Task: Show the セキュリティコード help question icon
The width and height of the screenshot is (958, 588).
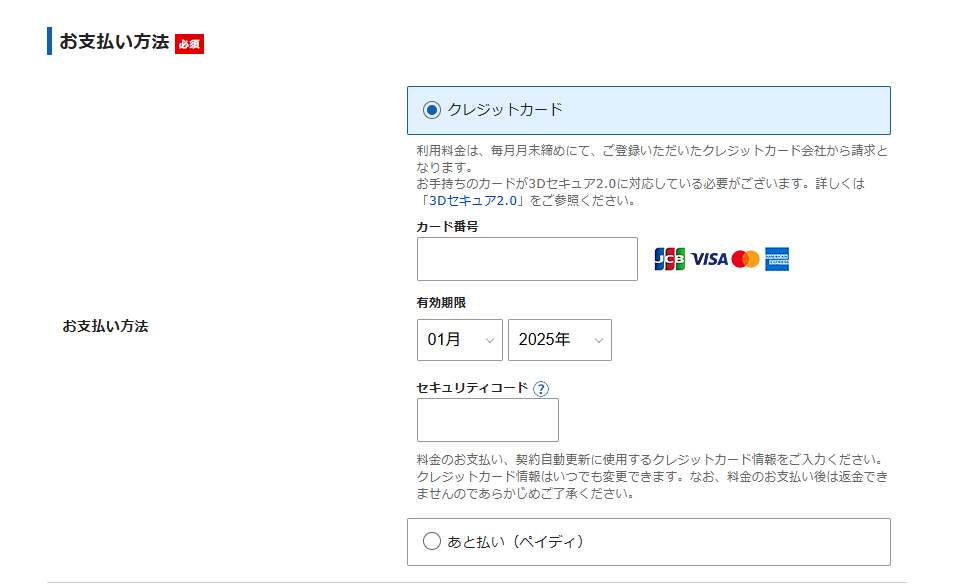Action: (541, 388)
